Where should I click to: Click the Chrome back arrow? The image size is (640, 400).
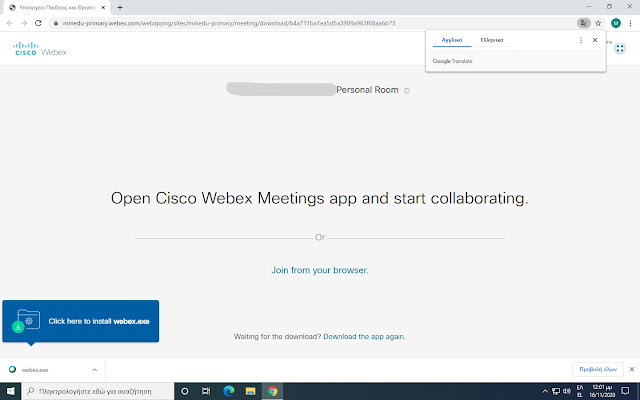coord(10,23)
